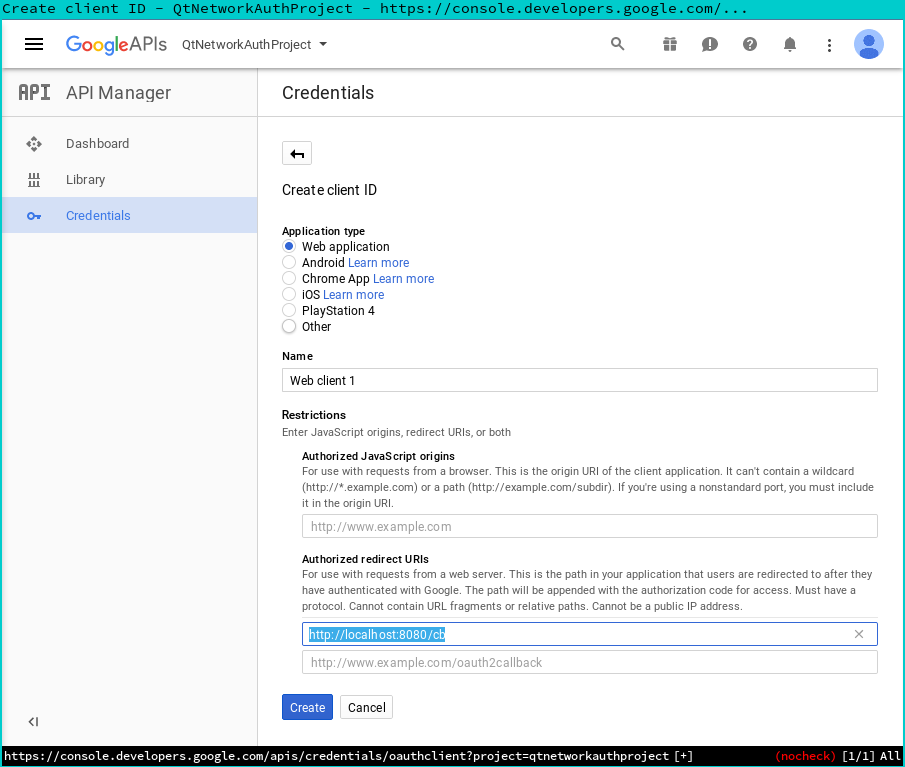Open the free trial gift icon
Screen dimensions: 905x767
click(x=669, y=44)
